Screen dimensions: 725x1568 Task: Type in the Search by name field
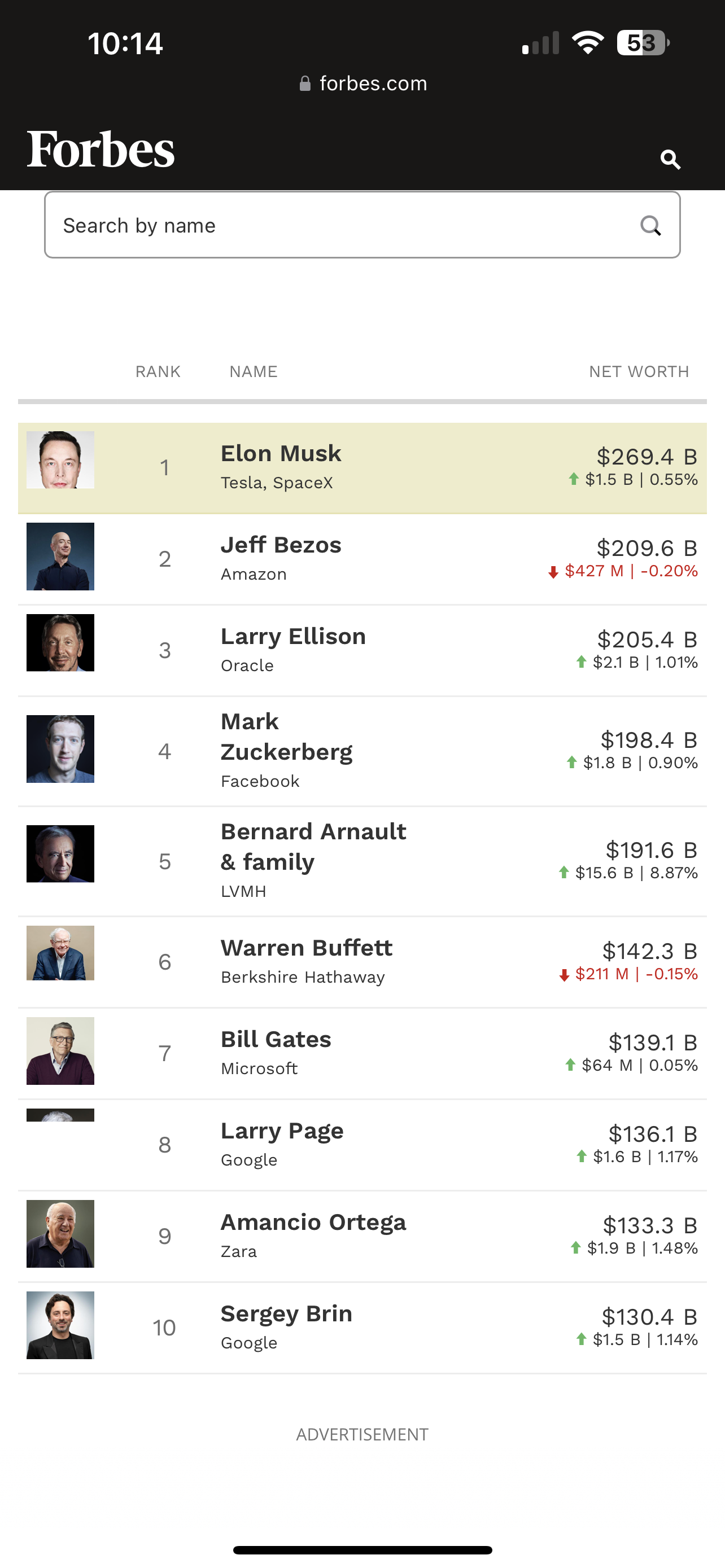tap(341, 226)
